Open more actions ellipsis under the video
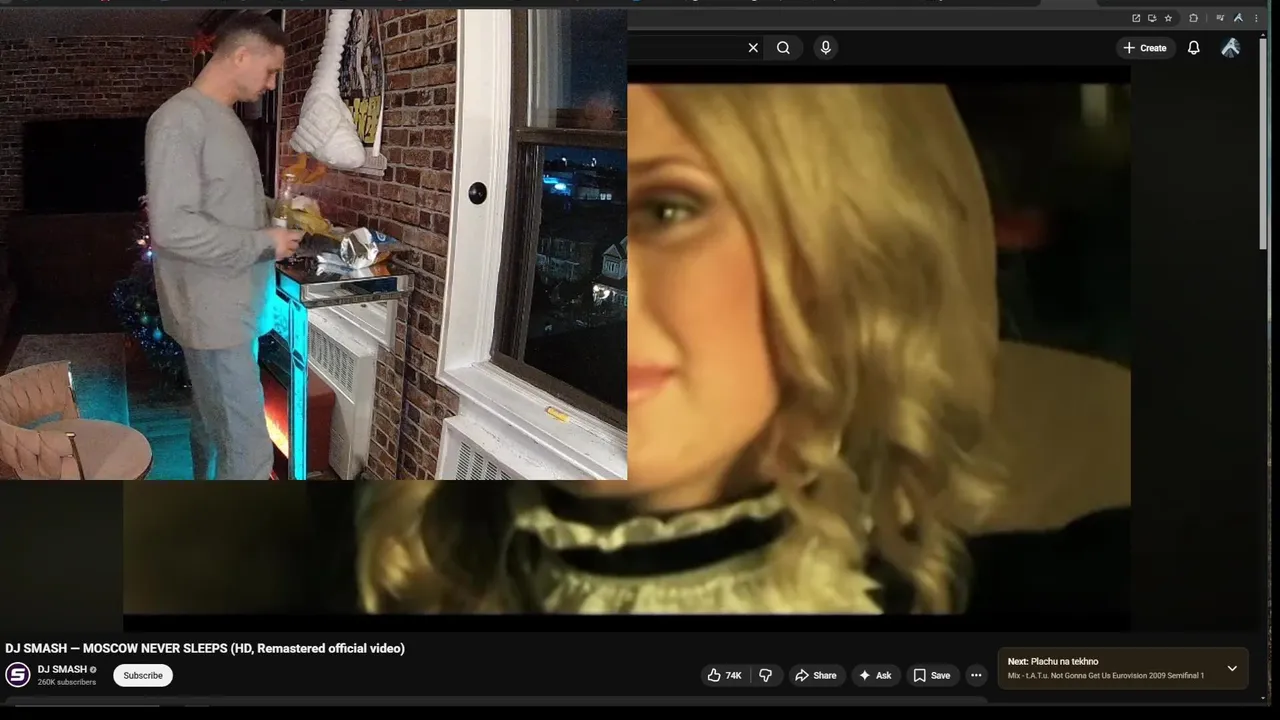The width and height of the screenshot is (1280, 720). (976, 675)
